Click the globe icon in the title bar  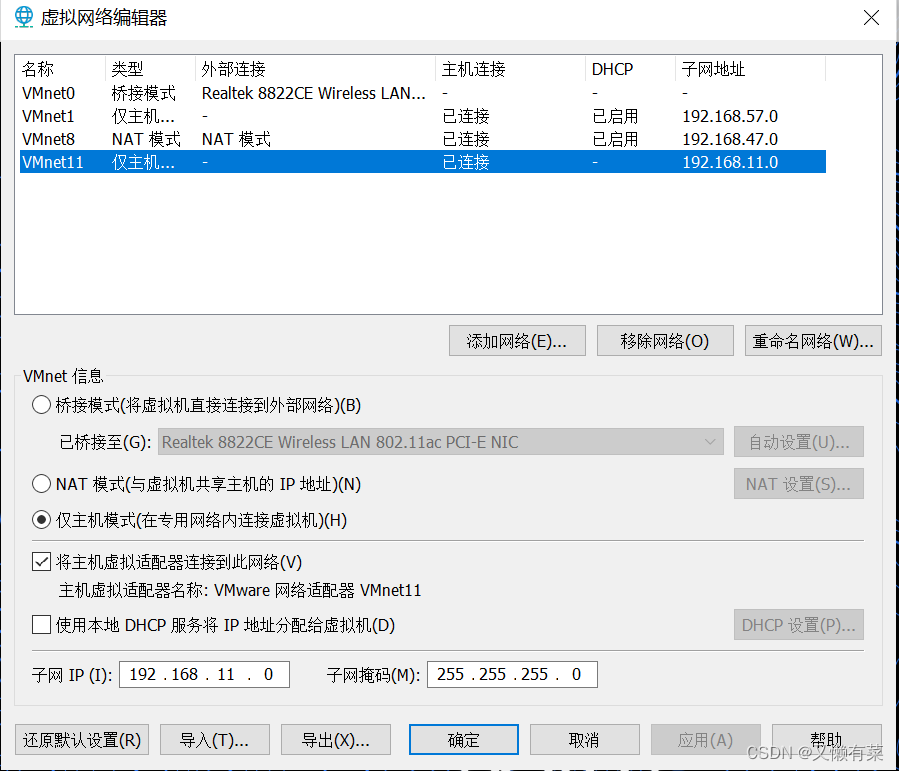pos(24,17)
